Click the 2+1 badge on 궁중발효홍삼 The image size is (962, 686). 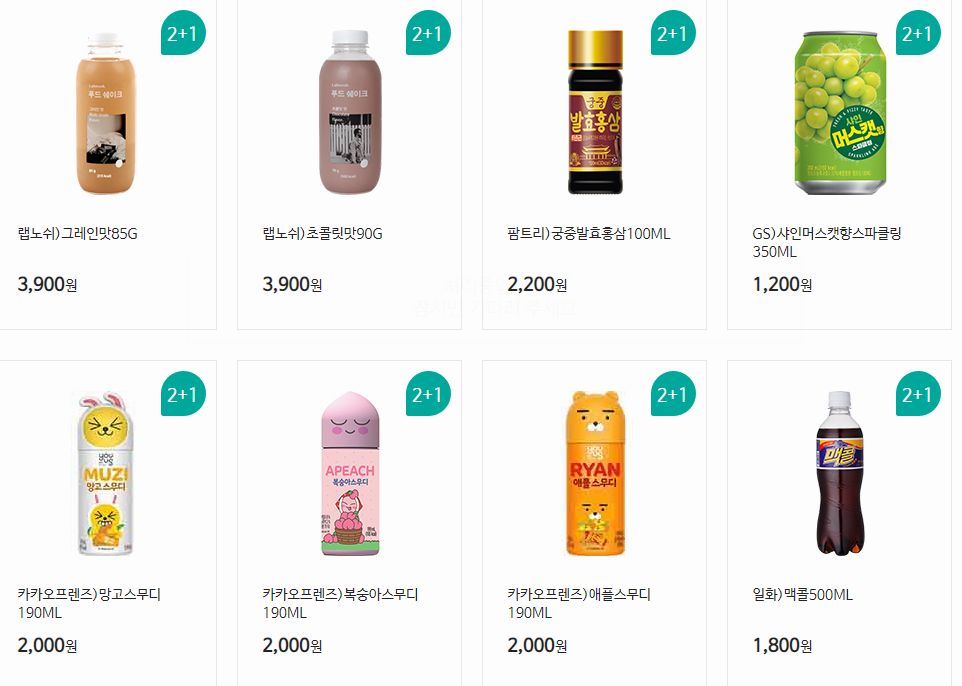(x=673, y=33)
